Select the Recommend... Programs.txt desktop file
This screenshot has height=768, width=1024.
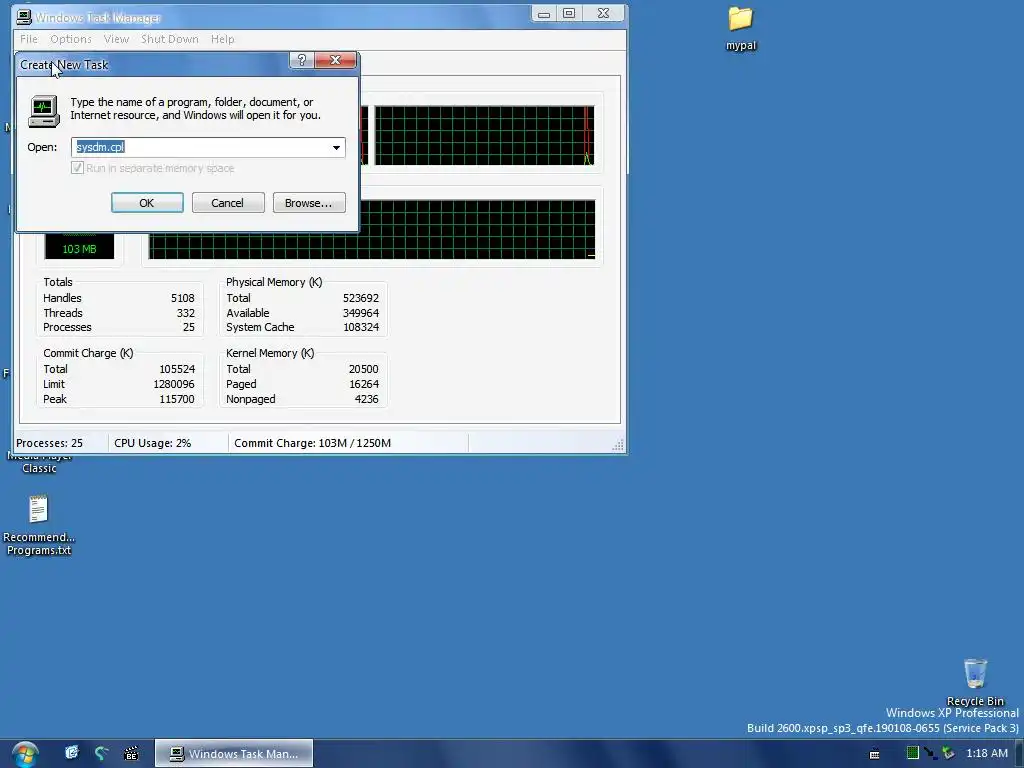[x=39, y=526]
